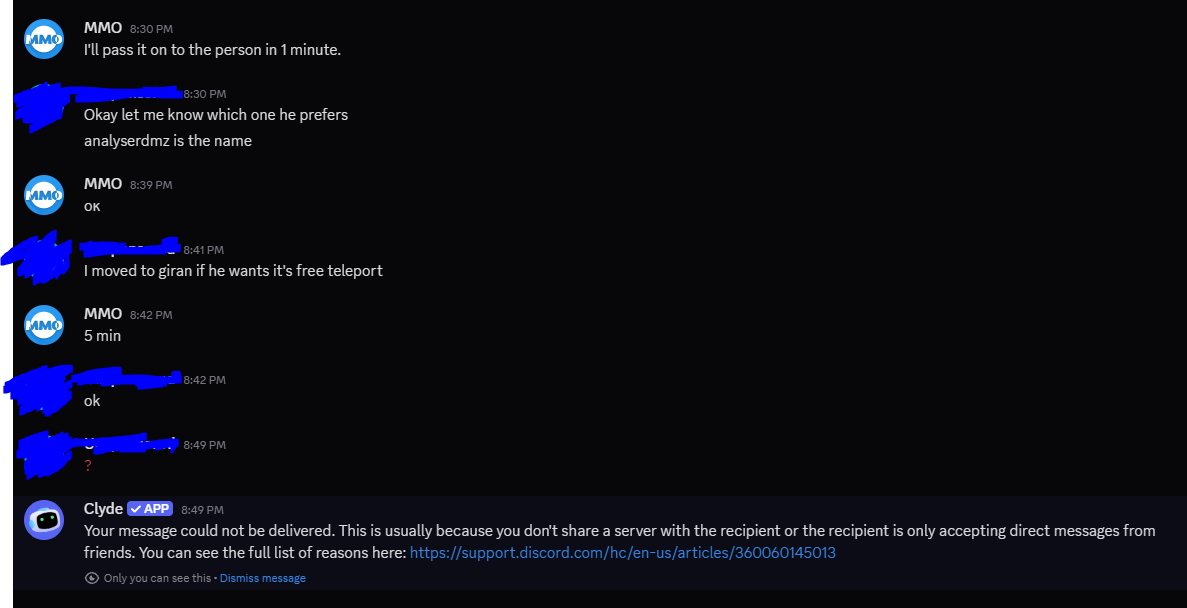The width and height of the screenshot is (1187, 608).
Task: Click the verified APP badge next to Clyde
Action: (150, 509)
